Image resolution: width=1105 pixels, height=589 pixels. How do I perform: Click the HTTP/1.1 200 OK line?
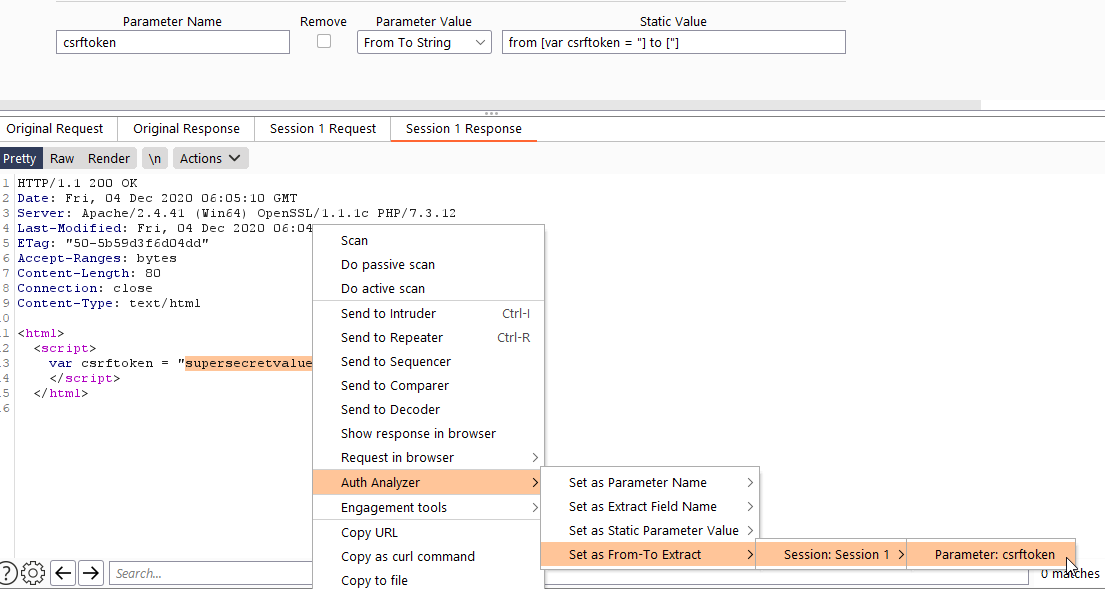coord(78,183)
